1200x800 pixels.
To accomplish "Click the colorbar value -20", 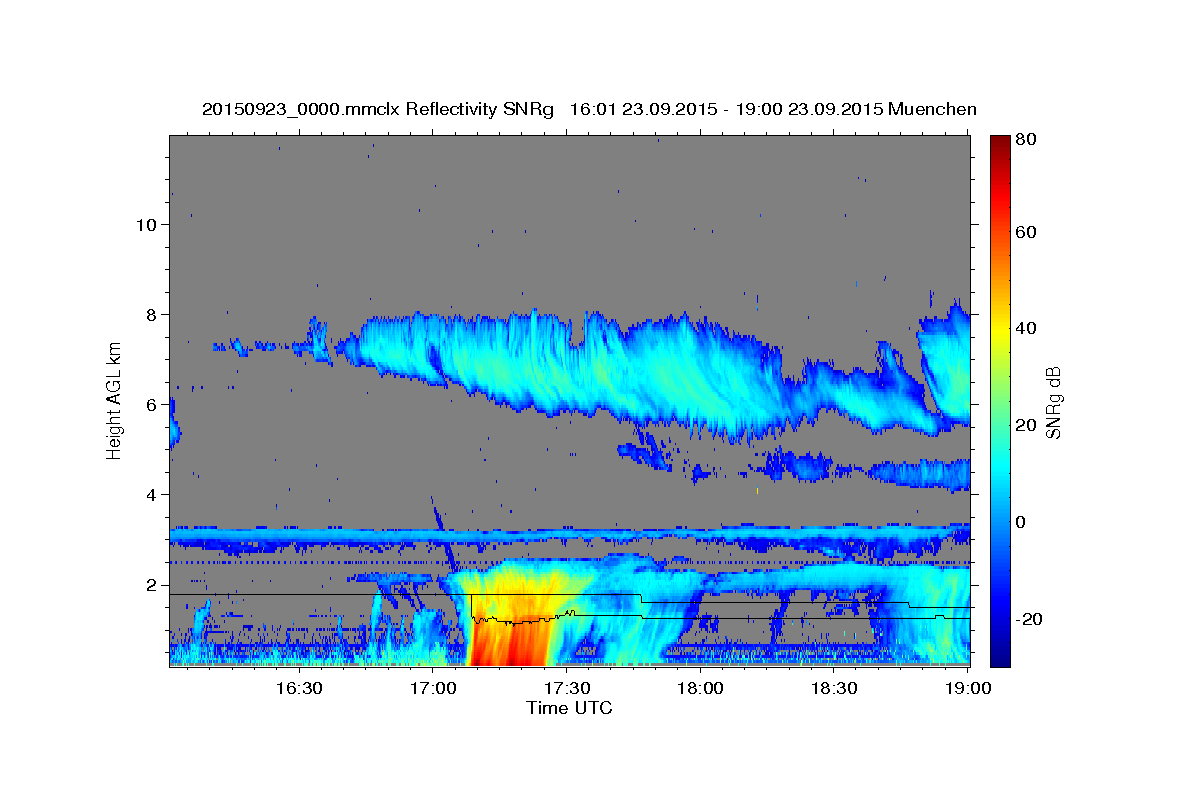I will [1031, 619].
